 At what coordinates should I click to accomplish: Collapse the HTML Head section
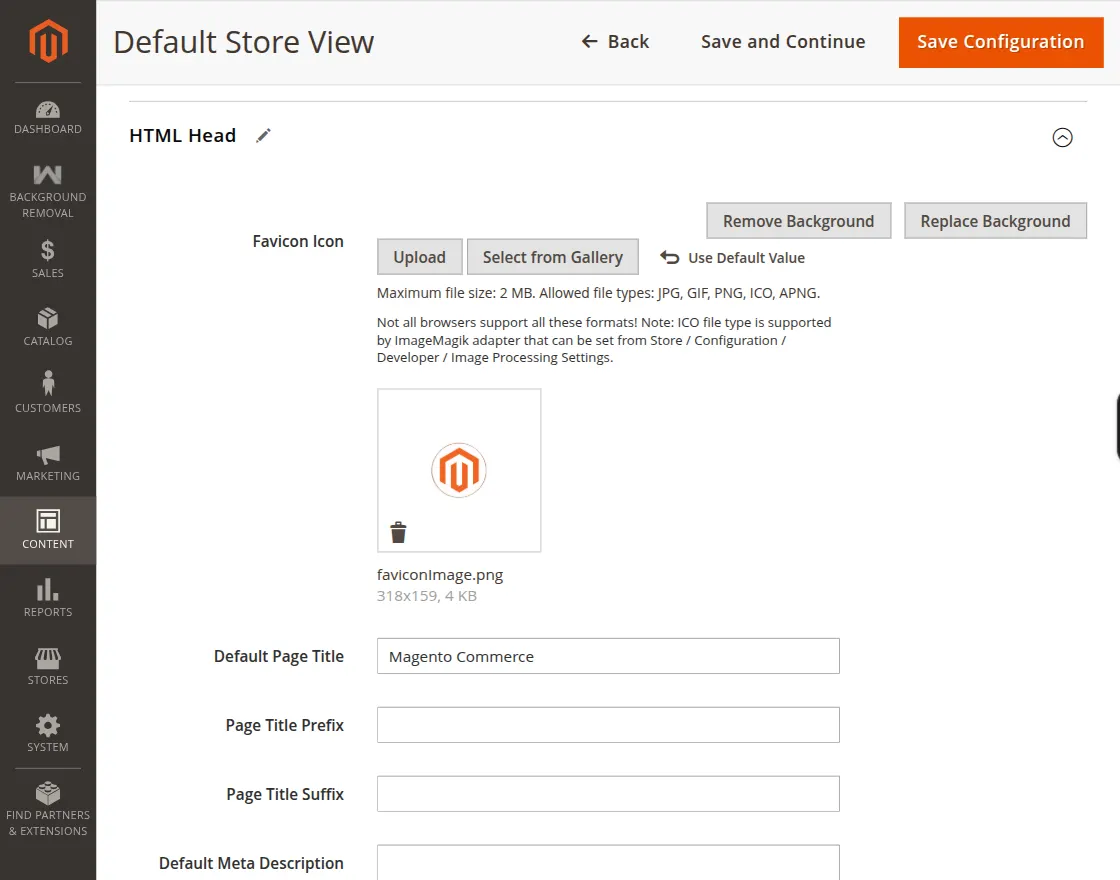pyautogui.click(x=1063, y=137)
